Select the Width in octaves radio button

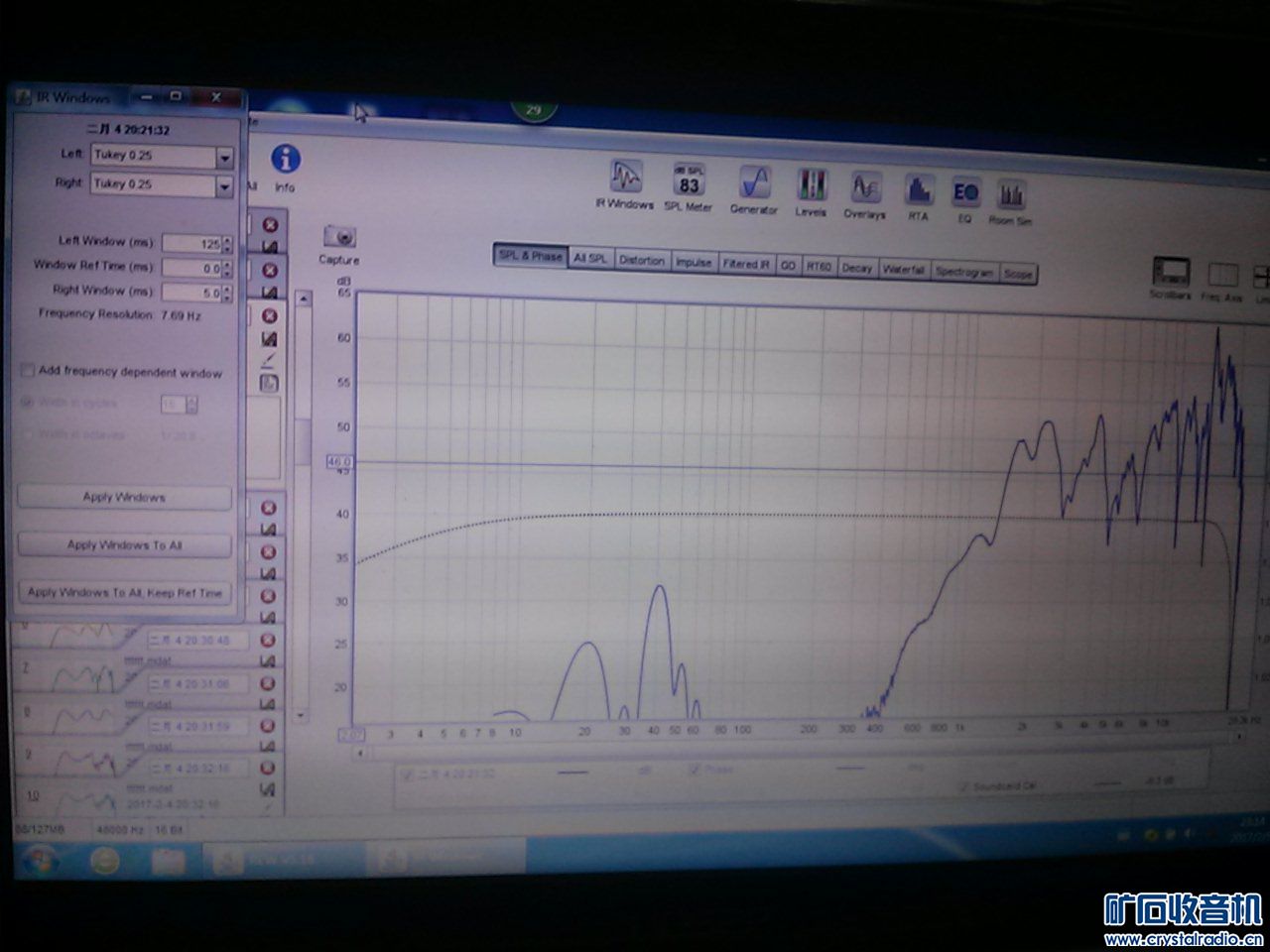pos(28,433)
